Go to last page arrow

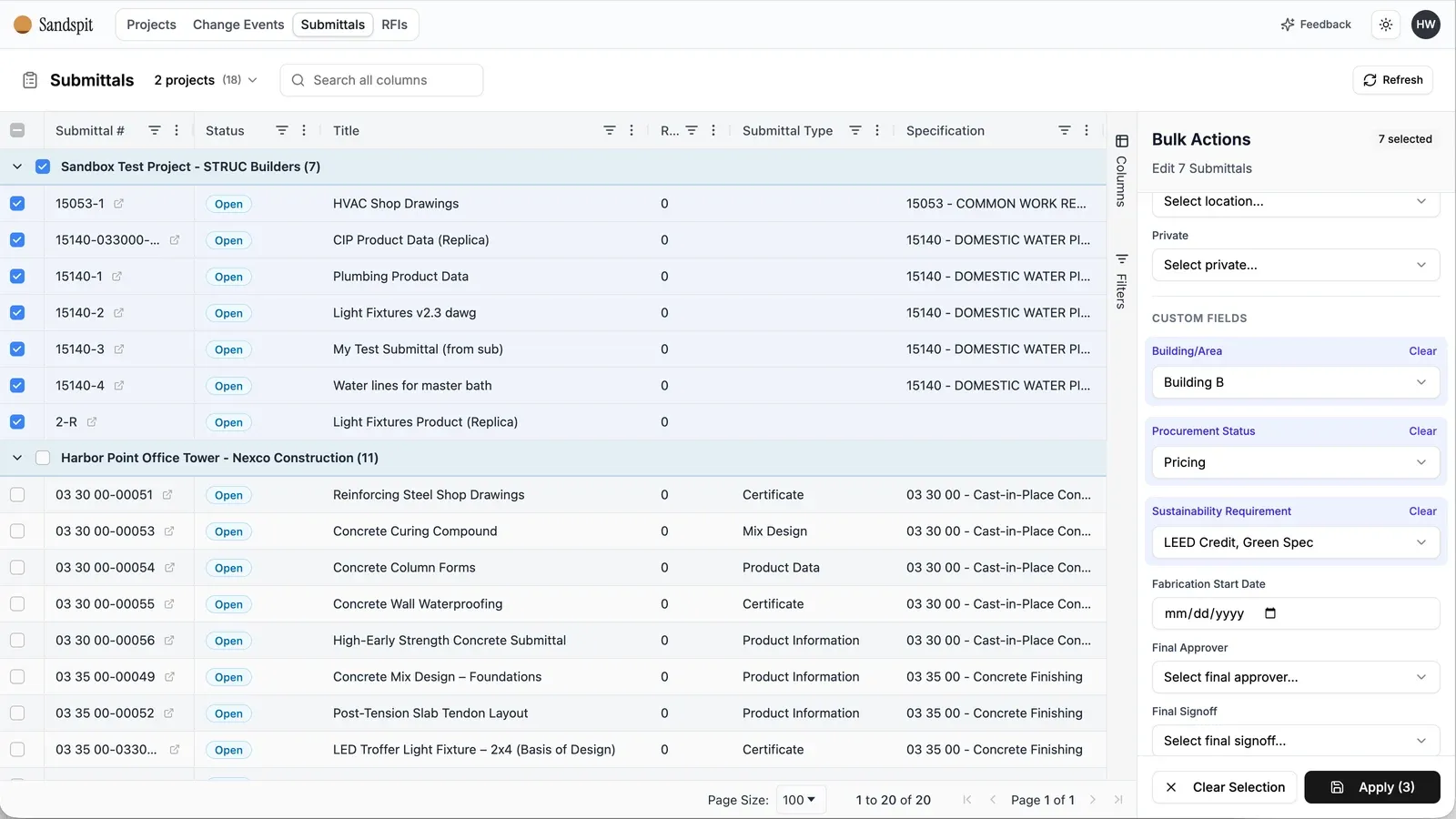coord(1118,800)
